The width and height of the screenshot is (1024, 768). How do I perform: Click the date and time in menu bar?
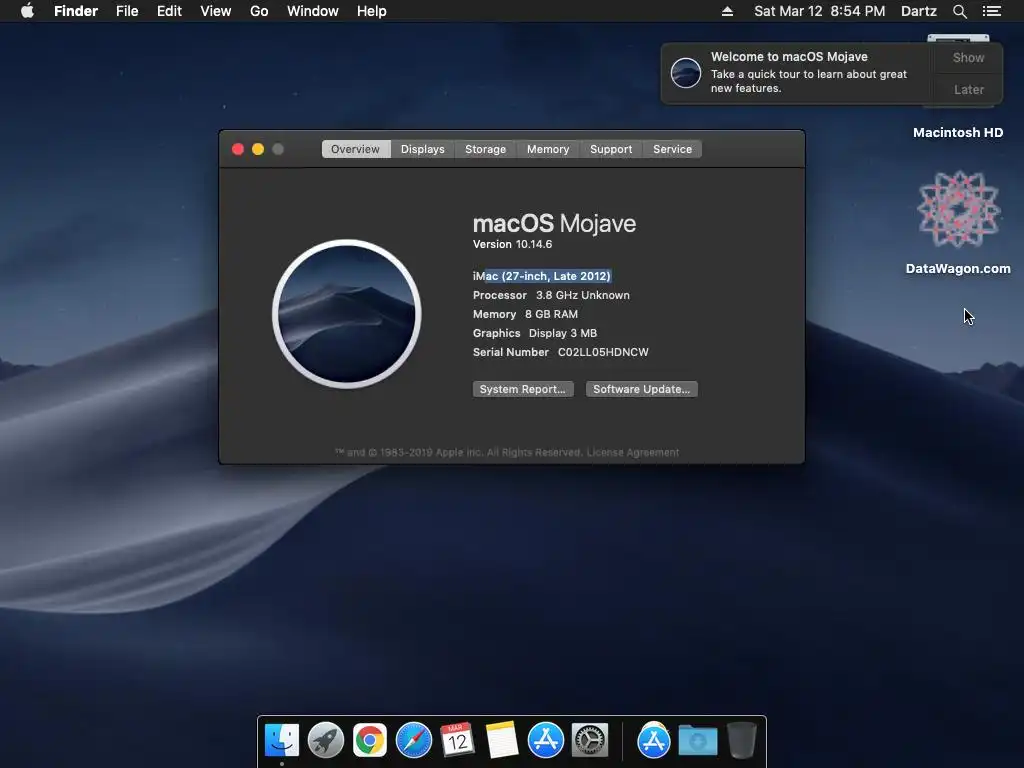pyautogui.click(x=820, y=11)
